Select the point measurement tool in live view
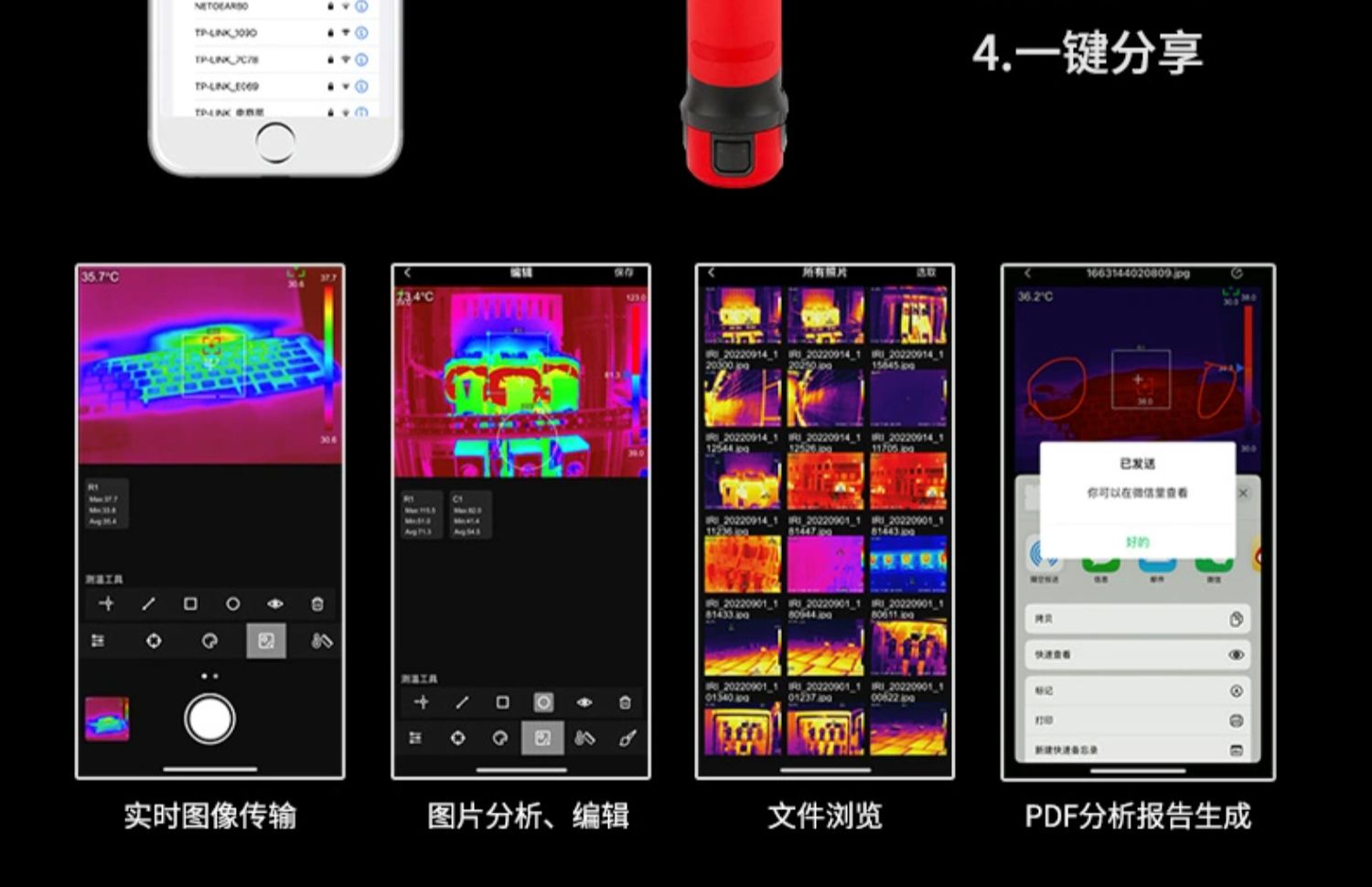 click(106, 604)
